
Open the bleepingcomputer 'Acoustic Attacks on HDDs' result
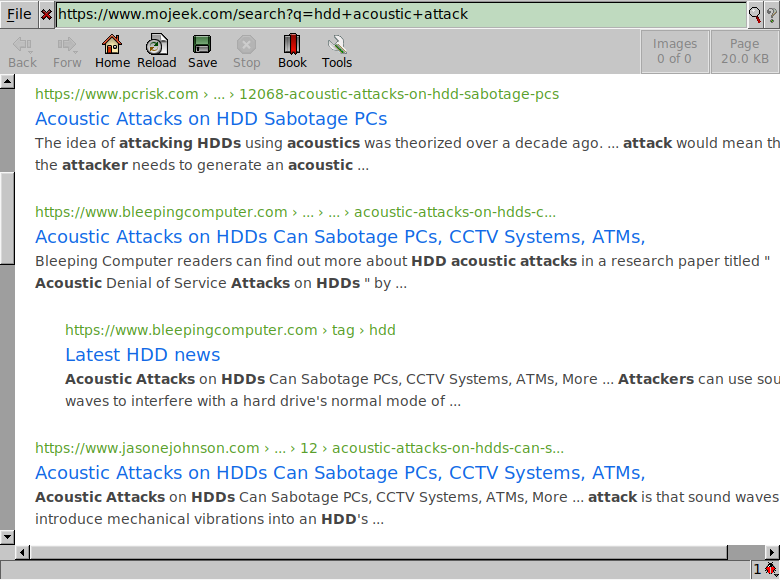pos(340,237)
